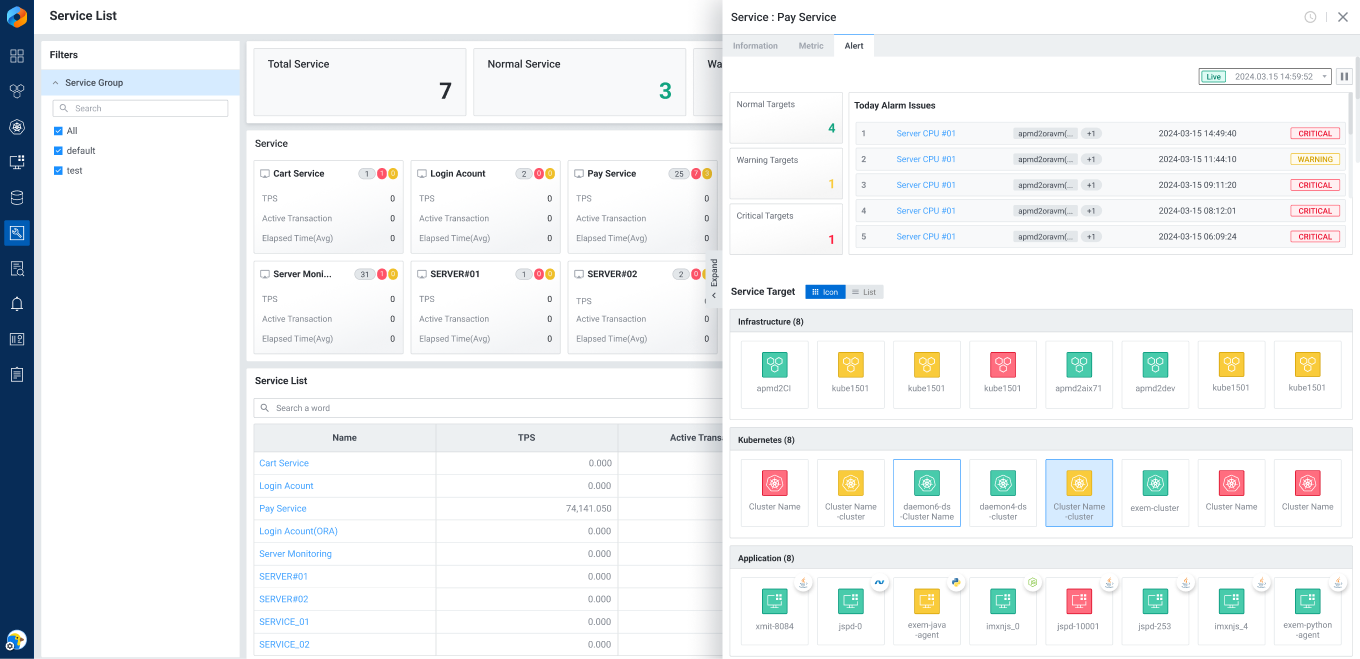Switch to the Information tab
The width and height of the screenshot is (1360, 659).
point(755,46)
